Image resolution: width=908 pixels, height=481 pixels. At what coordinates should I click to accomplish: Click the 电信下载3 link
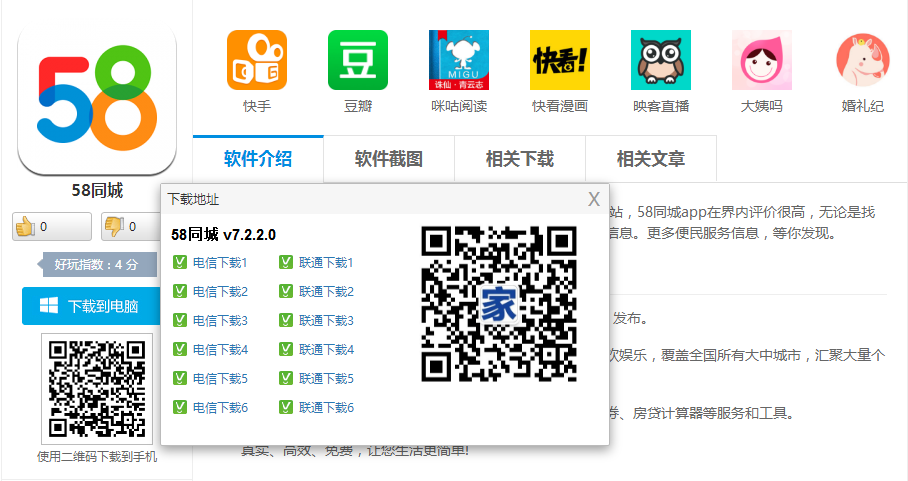(220, 321)
